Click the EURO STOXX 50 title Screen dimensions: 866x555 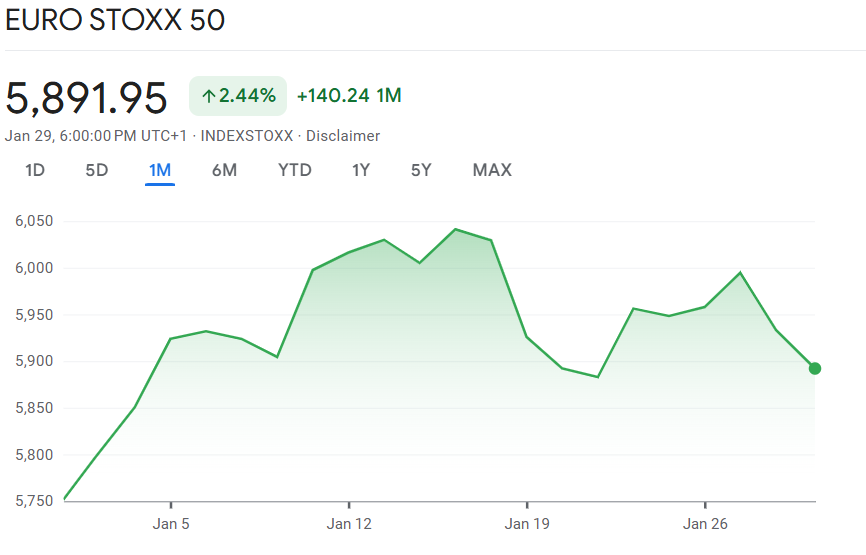(115, 21)
